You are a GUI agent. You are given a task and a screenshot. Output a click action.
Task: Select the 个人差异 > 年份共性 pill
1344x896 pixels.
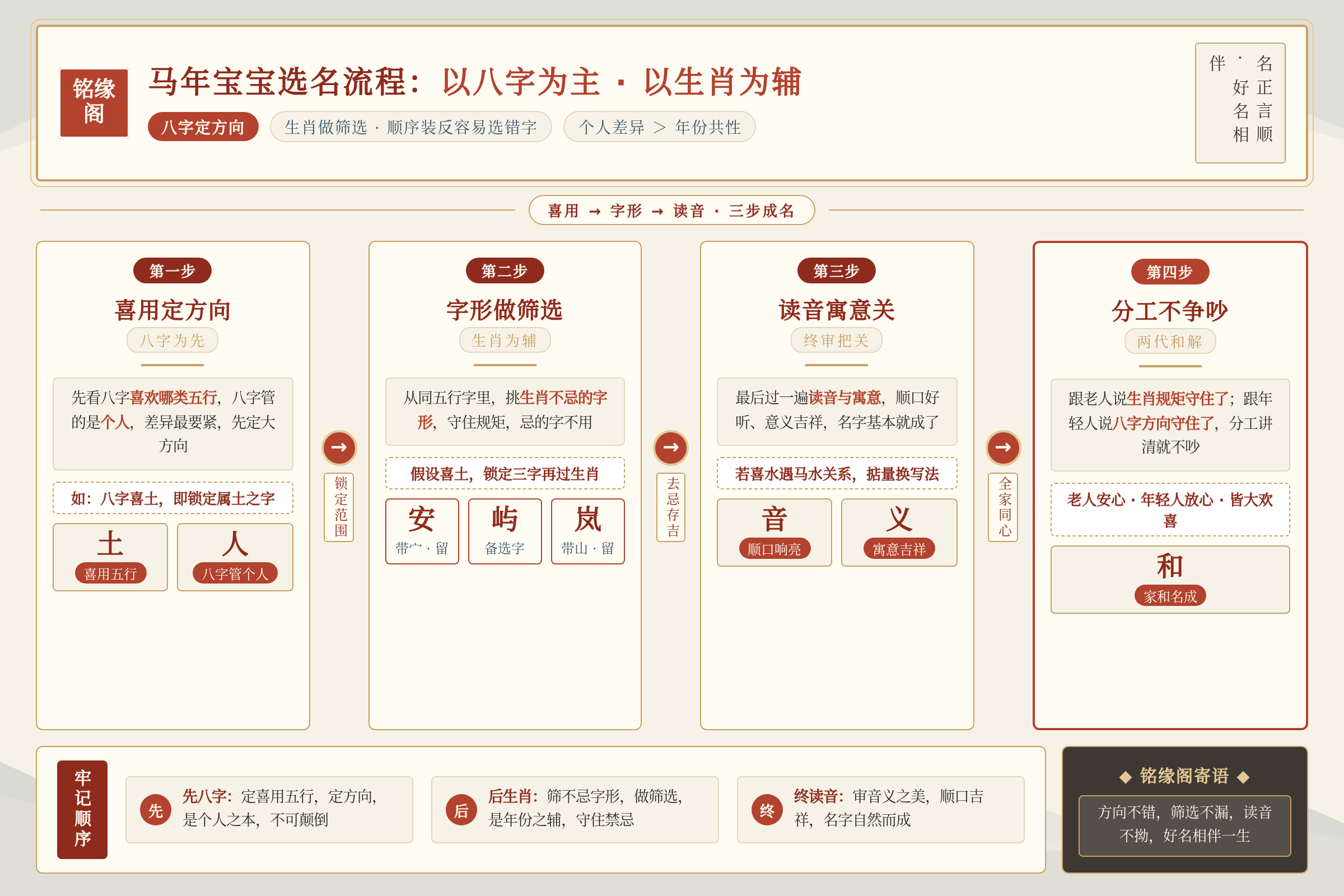tap(660, 127)
